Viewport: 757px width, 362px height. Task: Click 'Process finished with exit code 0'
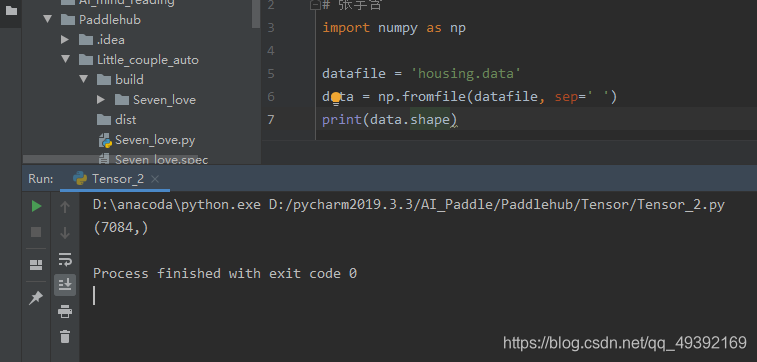coord(225,274)
